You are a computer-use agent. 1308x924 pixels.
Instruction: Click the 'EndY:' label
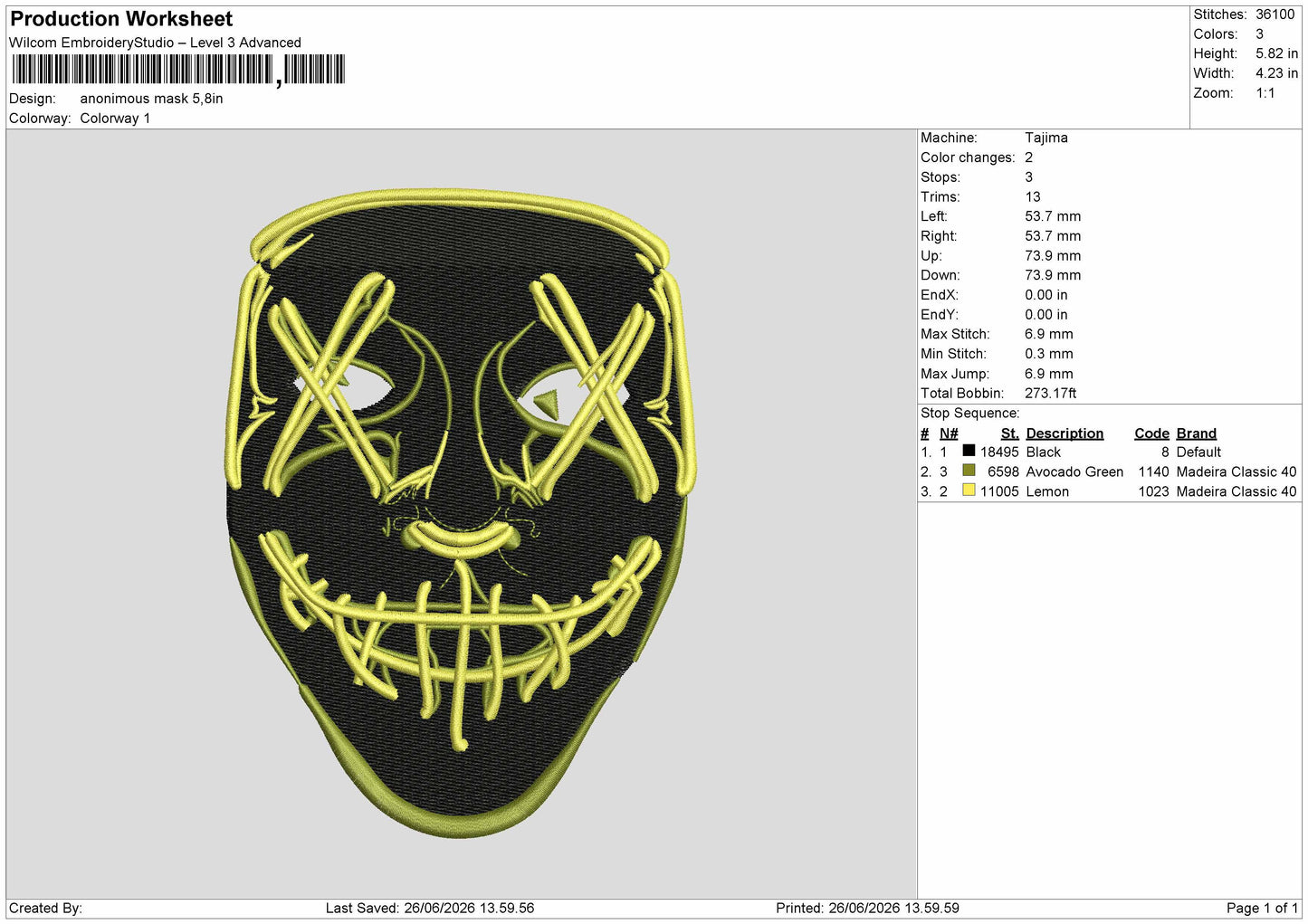click(x=939, y=315)
